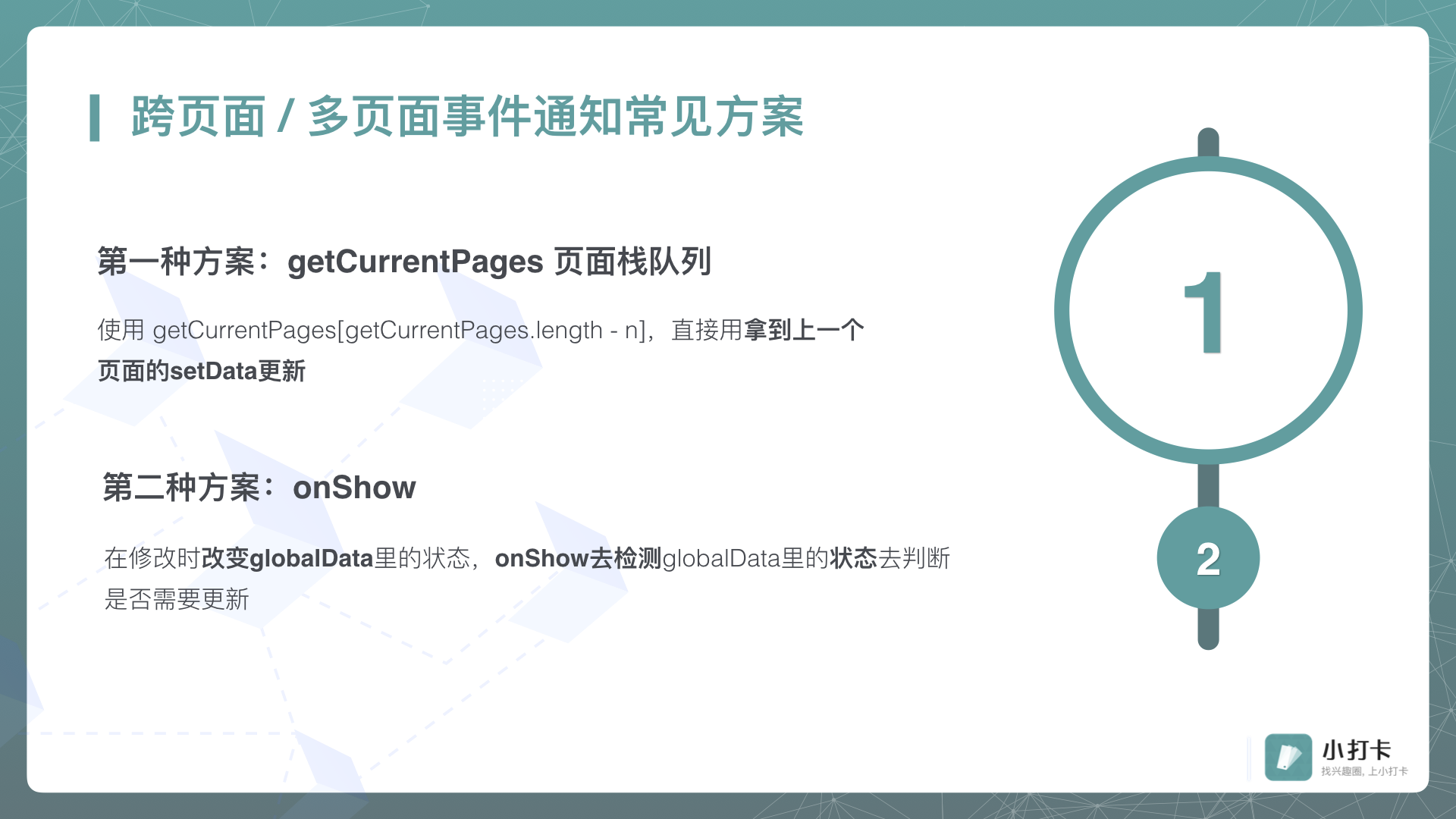Screen dimensions: 1456x819
Task: Click the connector stub above circle 1
Action: click(1208, 142)
